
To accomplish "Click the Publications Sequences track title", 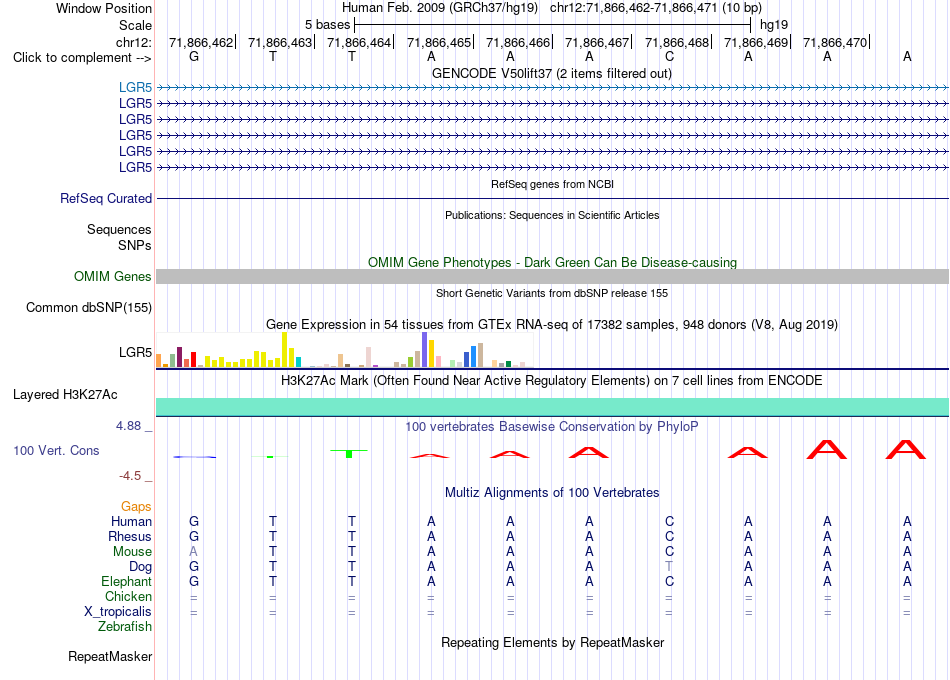I will point(552,215).
